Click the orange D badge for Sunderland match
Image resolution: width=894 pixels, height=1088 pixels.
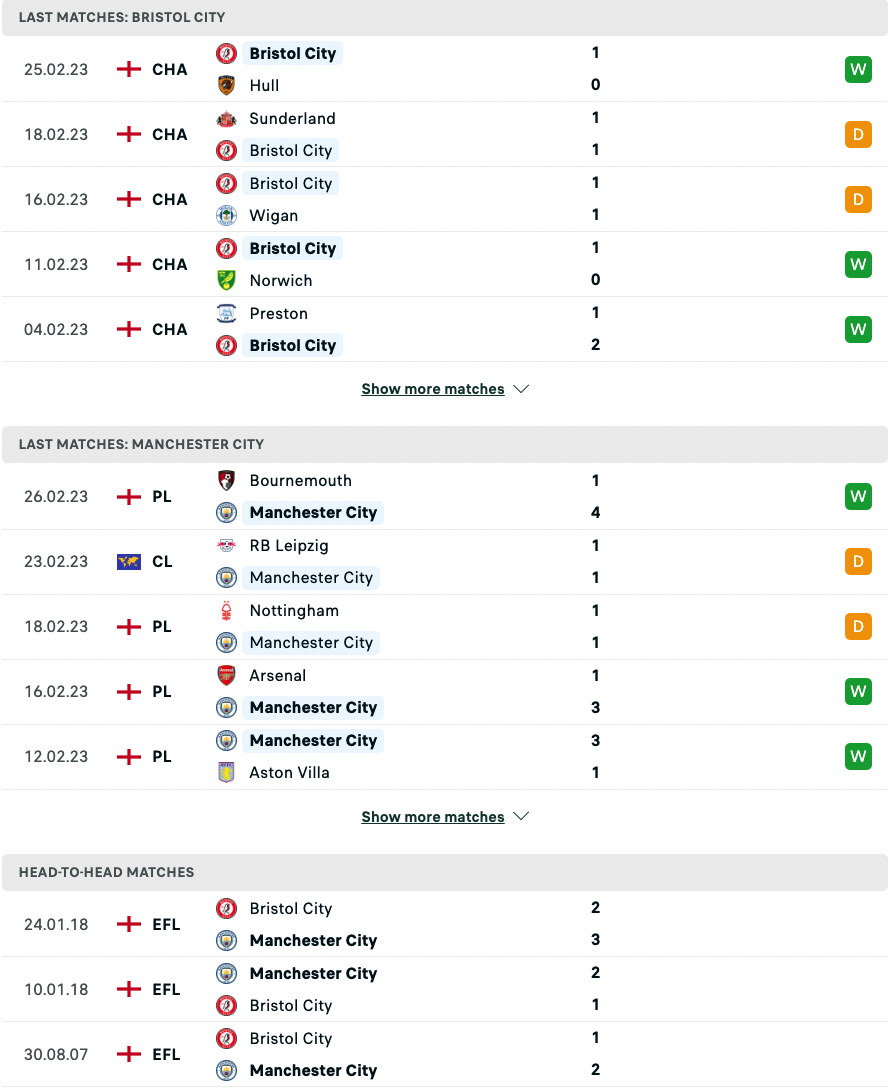point(858,134)
